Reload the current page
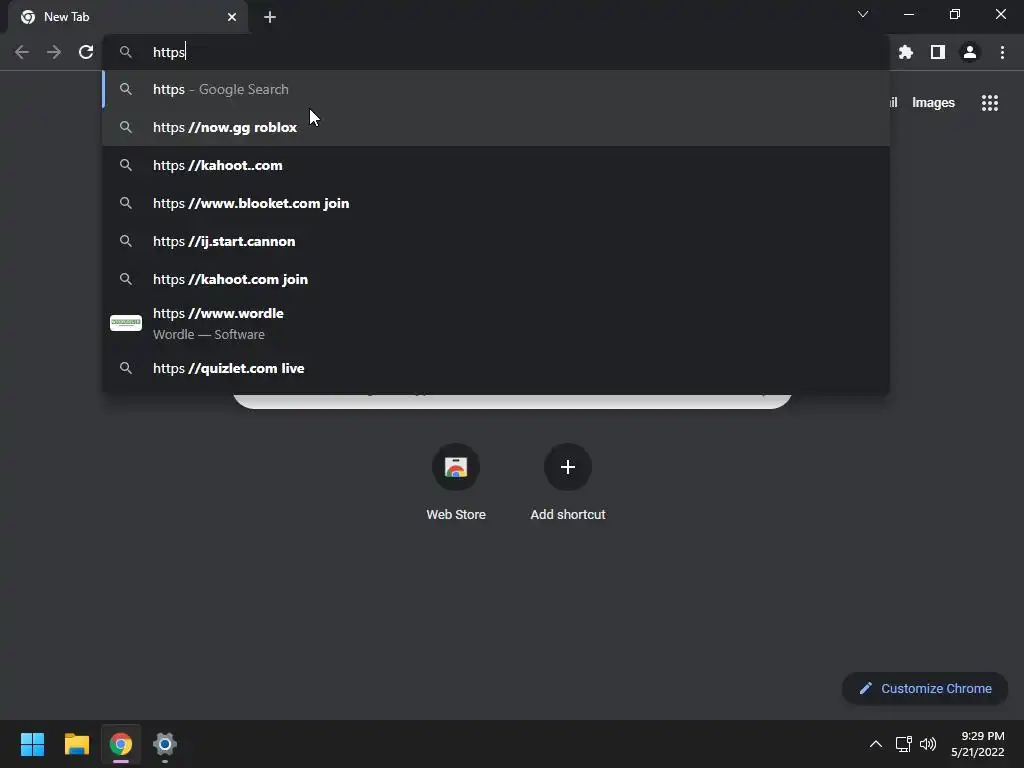Image resolution: width=1024 pixels, height=768 pixels. point(86,52)
